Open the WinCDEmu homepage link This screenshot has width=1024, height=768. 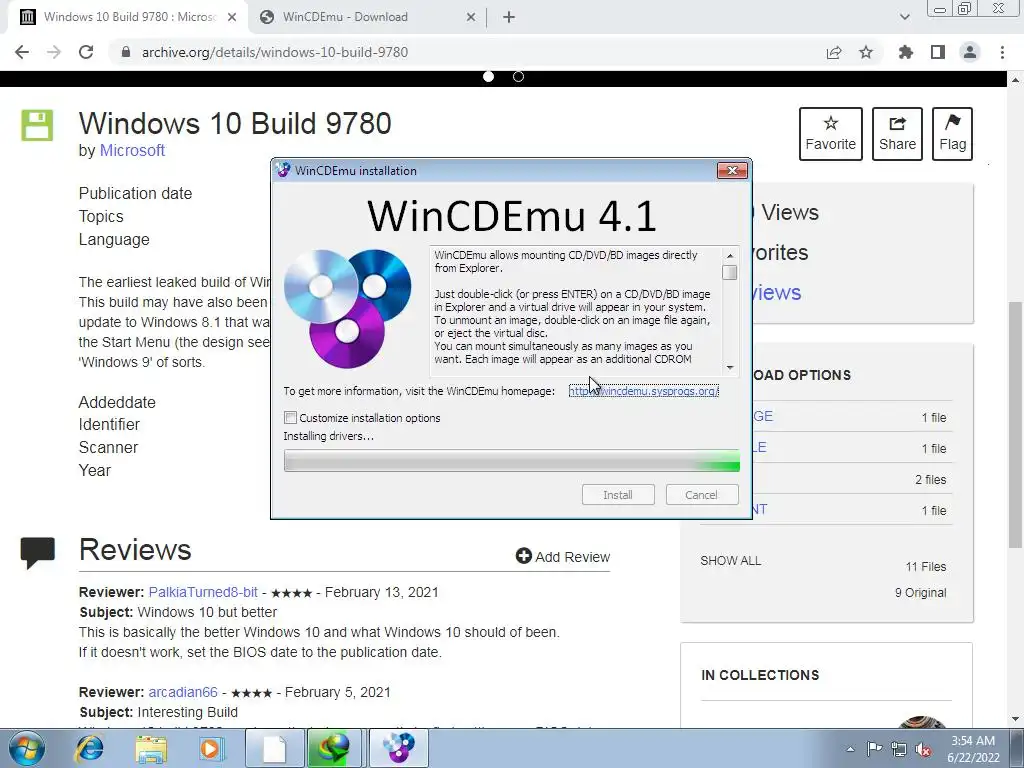(x=644, y=391)
